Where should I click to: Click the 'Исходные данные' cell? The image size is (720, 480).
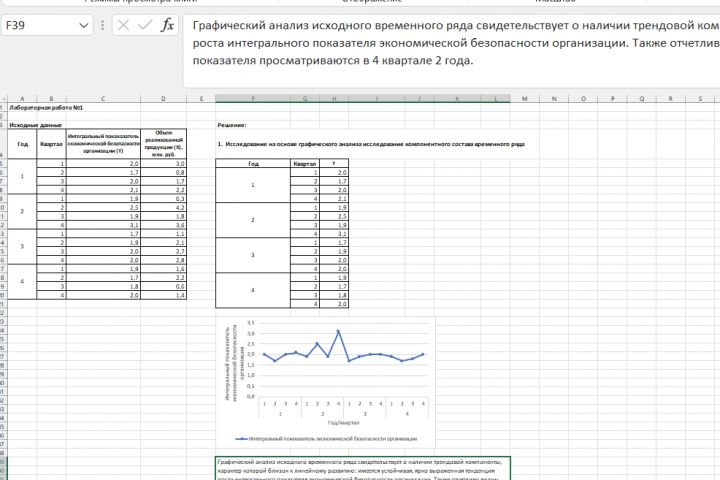click(35, 125)
